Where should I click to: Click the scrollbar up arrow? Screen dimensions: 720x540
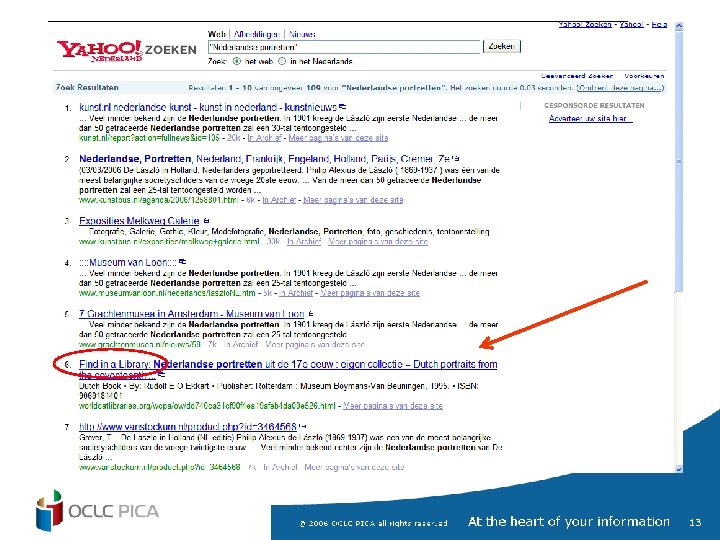[679, 26]
